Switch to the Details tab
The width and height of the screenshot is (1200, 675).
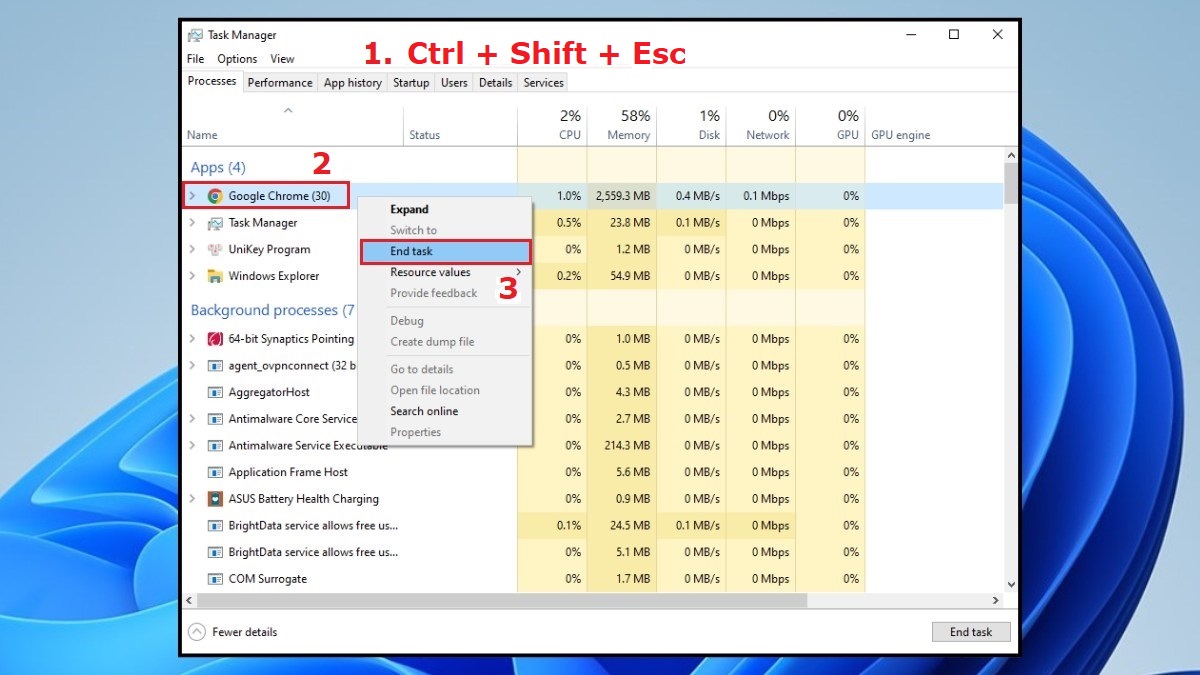coord(495,83)
